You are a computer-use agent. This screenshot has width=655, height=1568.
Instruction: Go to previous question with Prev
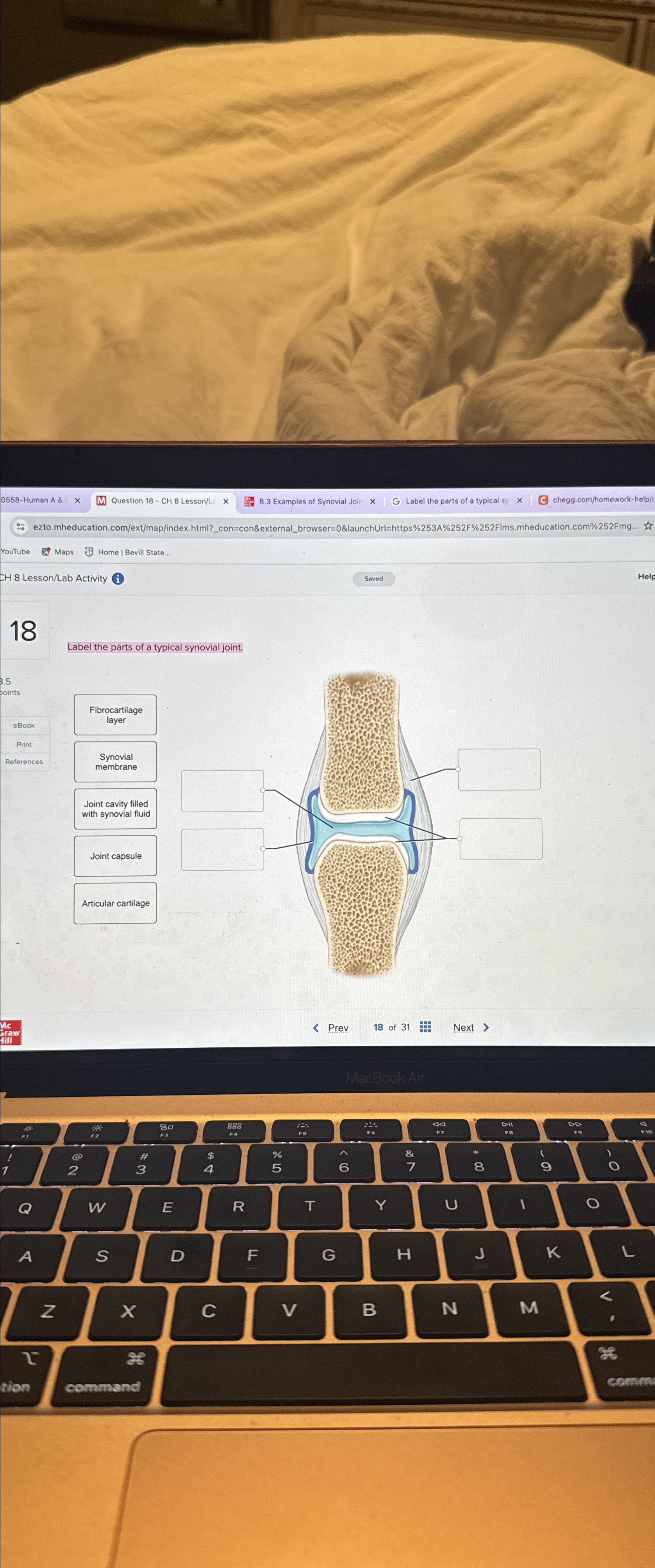click(338, 1027)
